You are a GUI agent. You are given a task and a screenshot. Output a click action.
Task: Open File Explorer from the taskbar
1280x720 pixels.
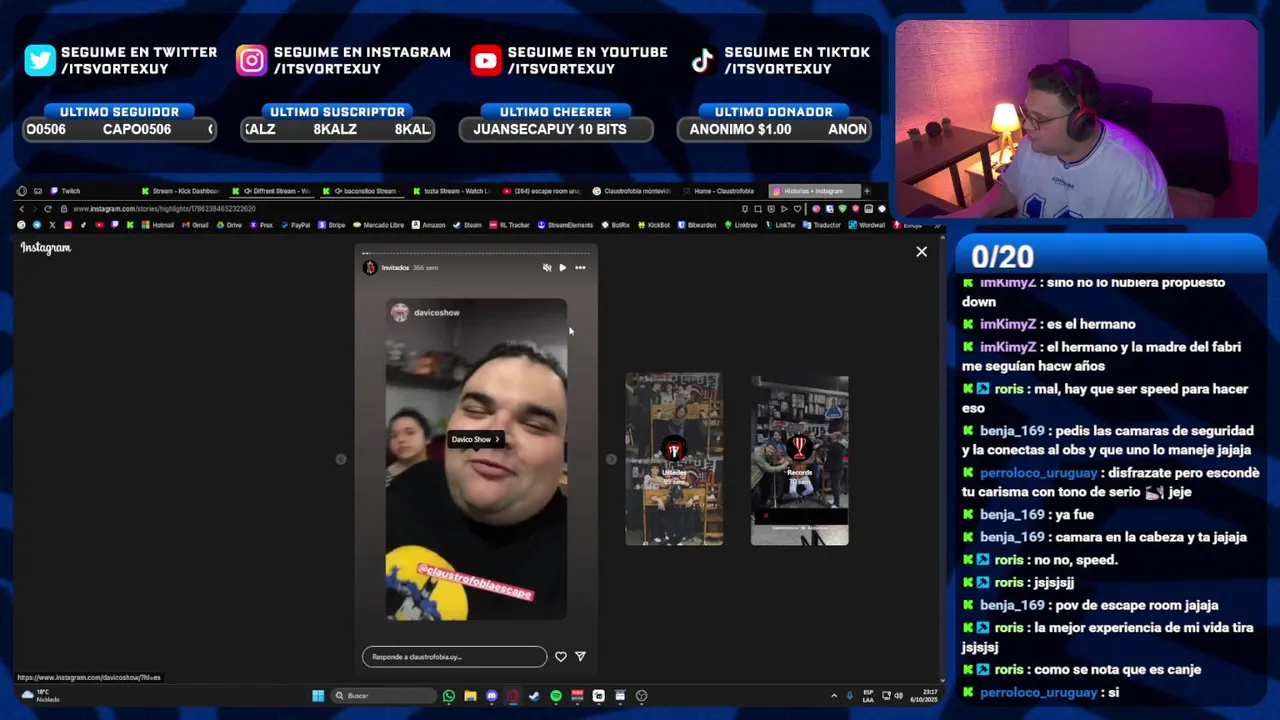470,695
